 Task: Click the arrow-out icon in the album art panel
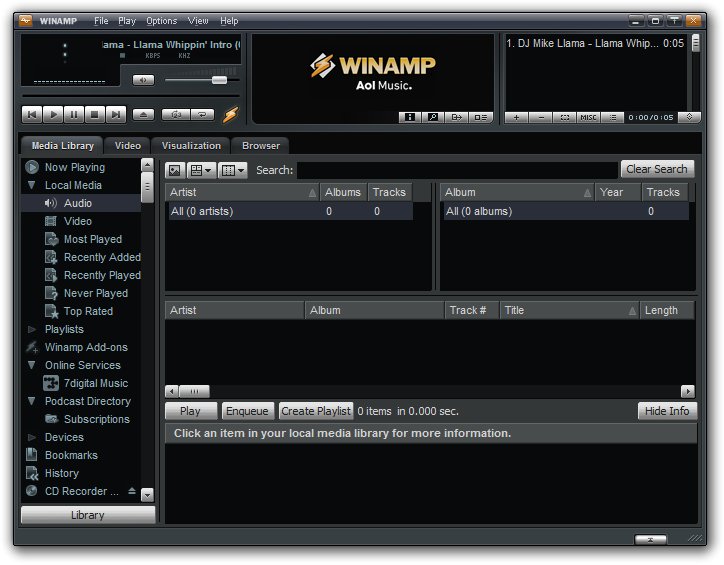(456, 117)
